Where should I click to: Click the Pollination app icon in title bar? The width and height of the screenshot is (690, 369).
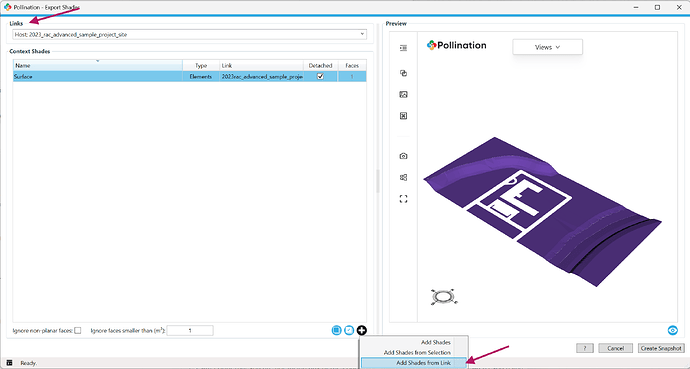[7, 7]
